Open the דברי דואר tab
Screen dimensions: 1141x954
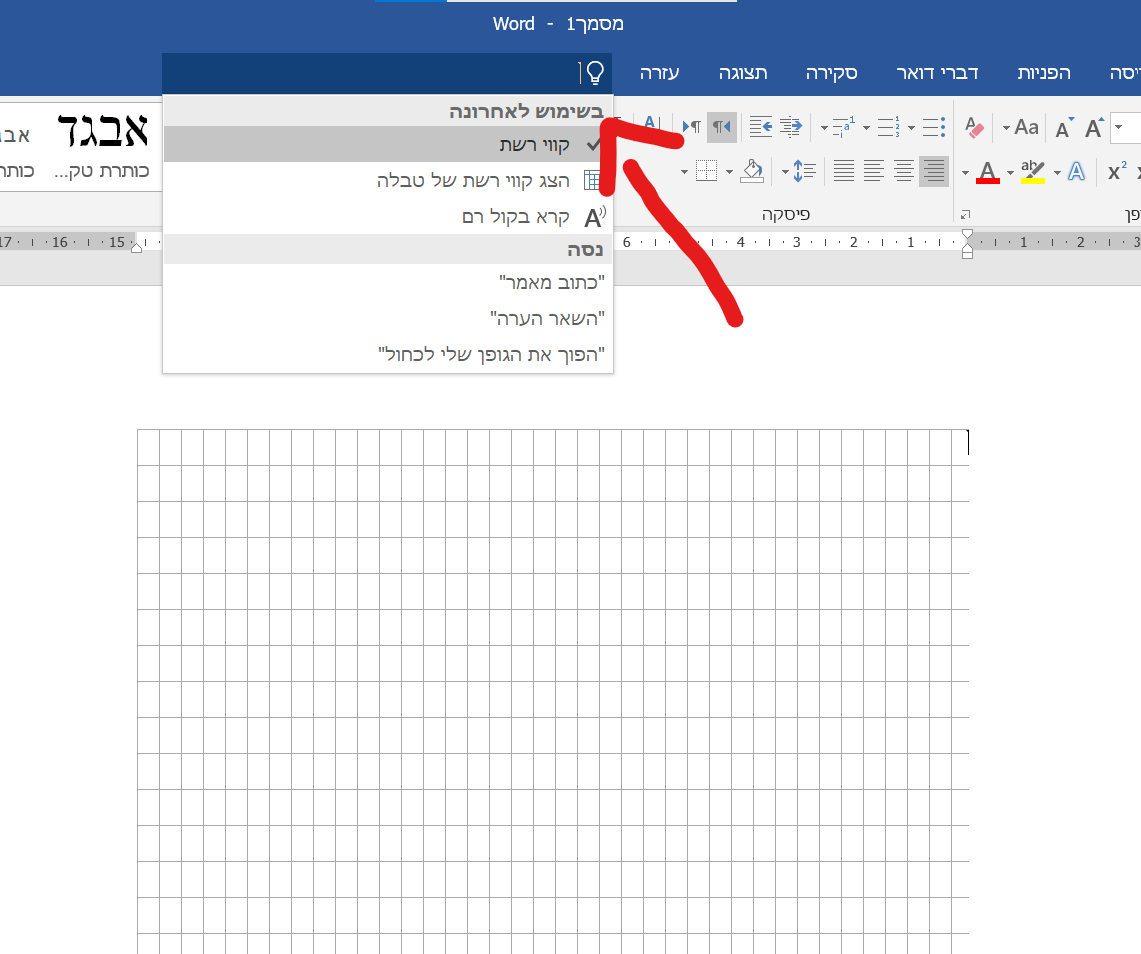coord(937,73)
